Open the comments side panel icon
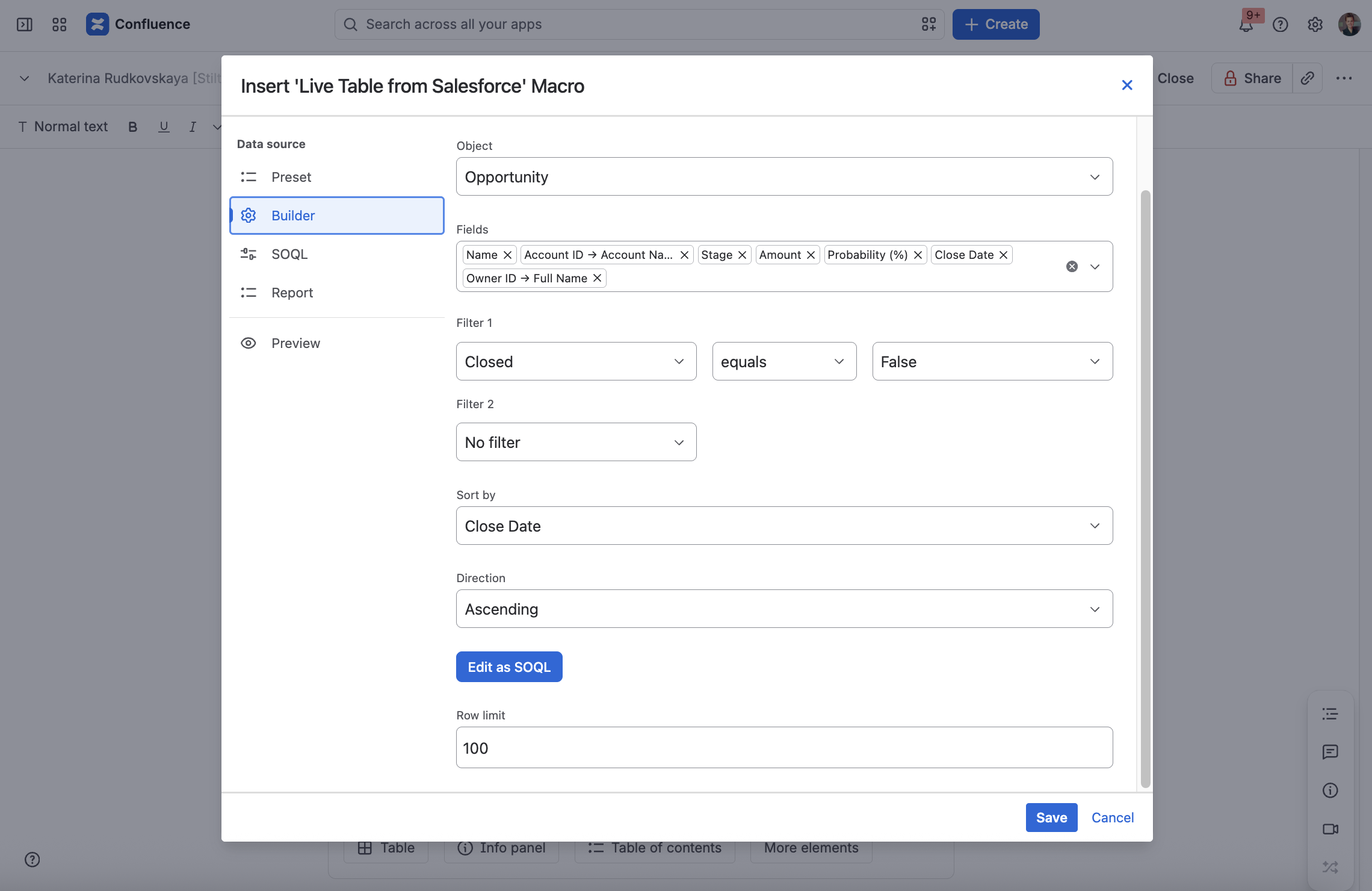The width and height of the screenshot is (1372, 891). click(1330, 752)
